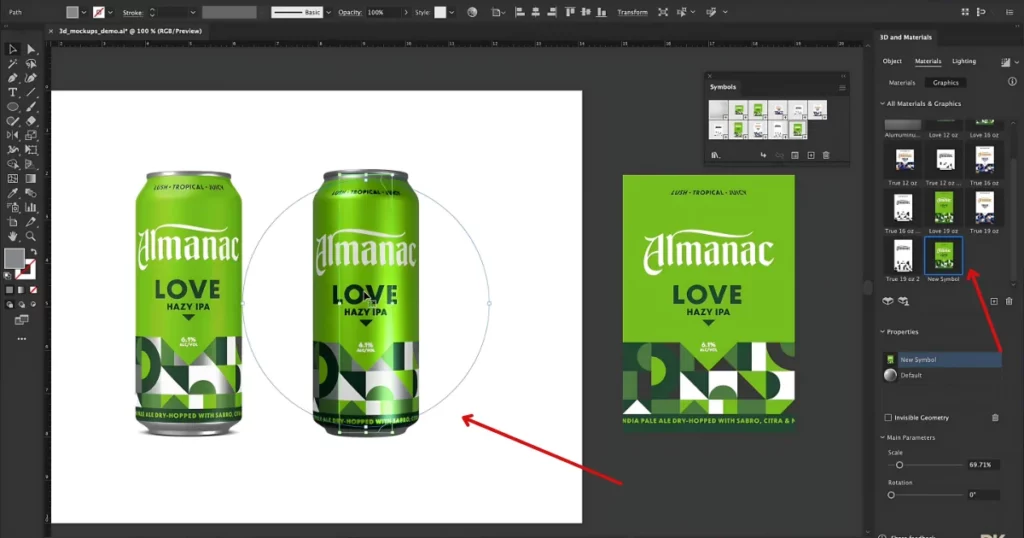
Task: Click Place Symbol Instance icon
Action: click(x=763, y=155)
